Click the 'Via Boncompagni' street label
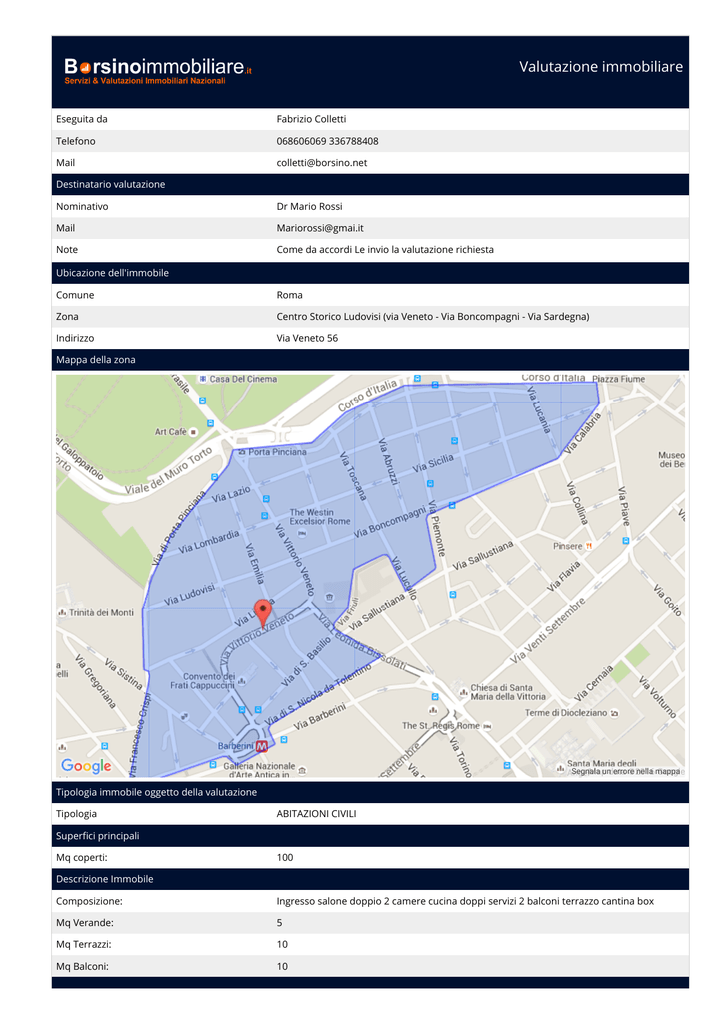The width and height of the screenshot is (724, 1024). tap(390, 523)
